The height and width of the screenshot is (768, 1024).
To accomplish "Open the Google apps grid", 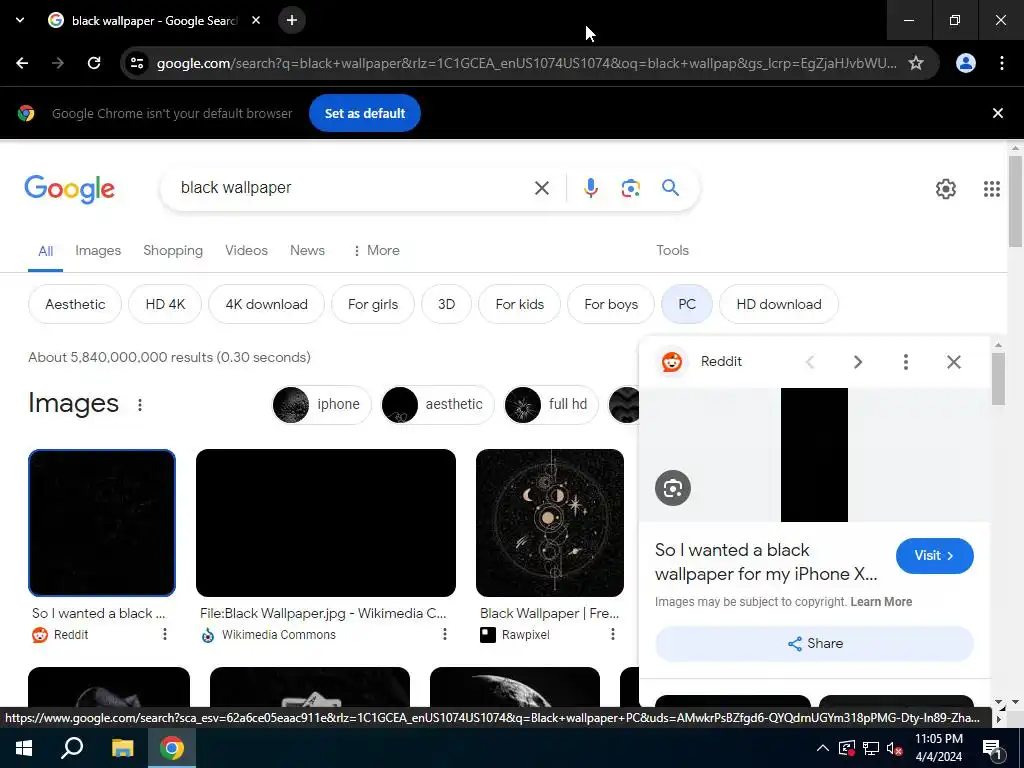I will point(992,189).
